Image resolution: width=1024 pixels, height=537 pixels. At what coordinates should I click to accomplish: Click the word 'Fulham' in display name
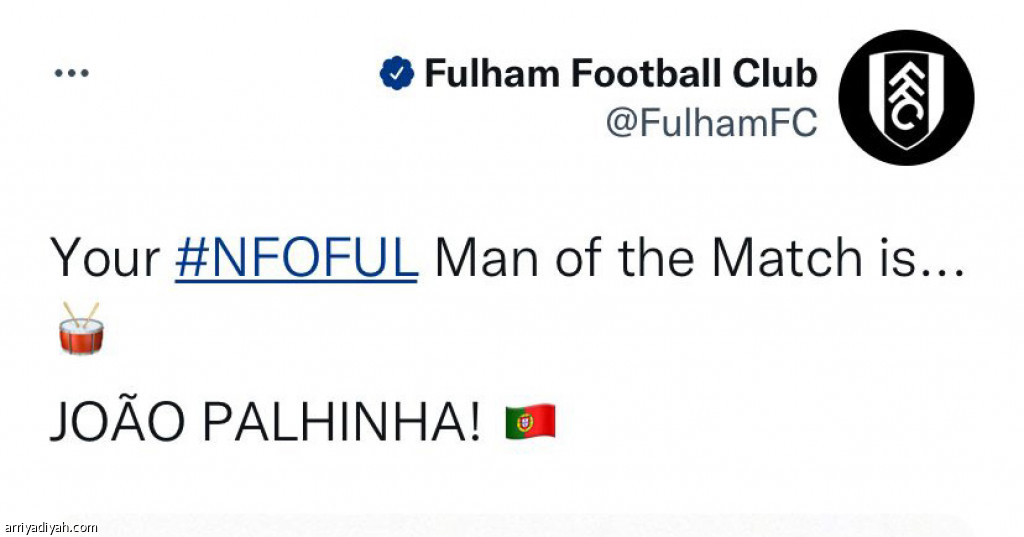(494, 73)
